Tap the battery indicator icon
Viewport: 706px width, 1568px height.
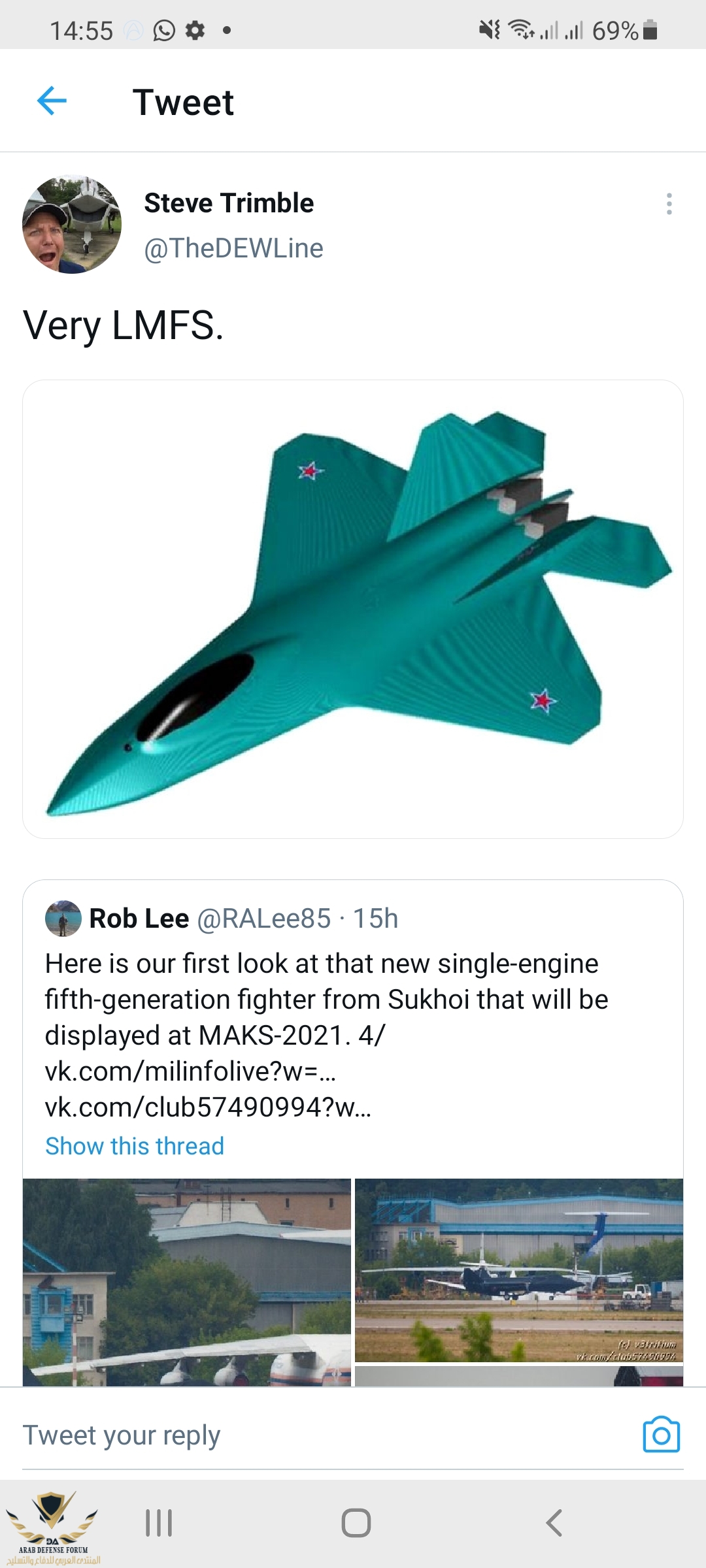click(x=650, y=31)
